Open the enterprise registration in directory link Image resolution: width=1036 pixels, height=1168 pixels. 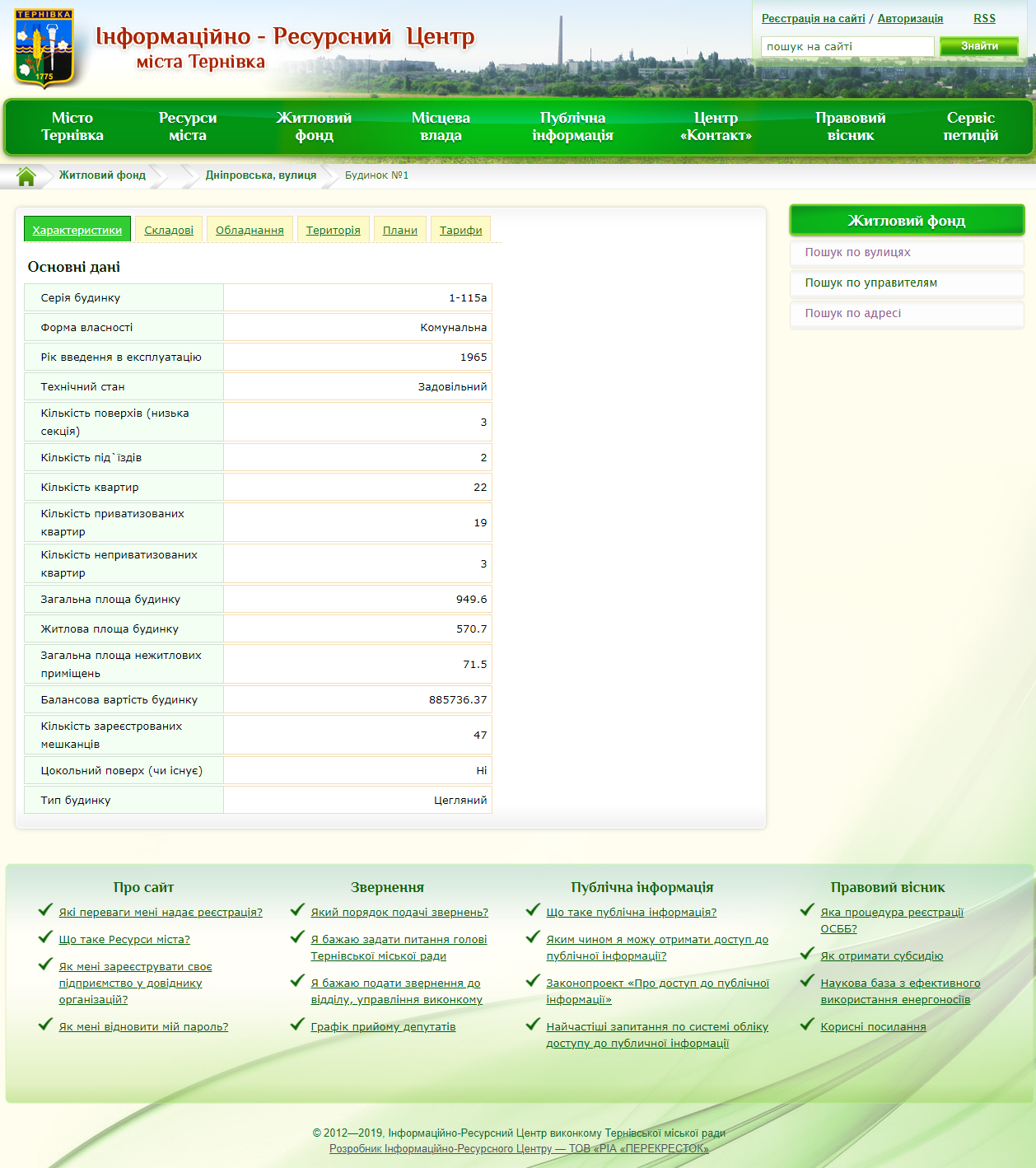pyautogui.click(x=136, y=983)
